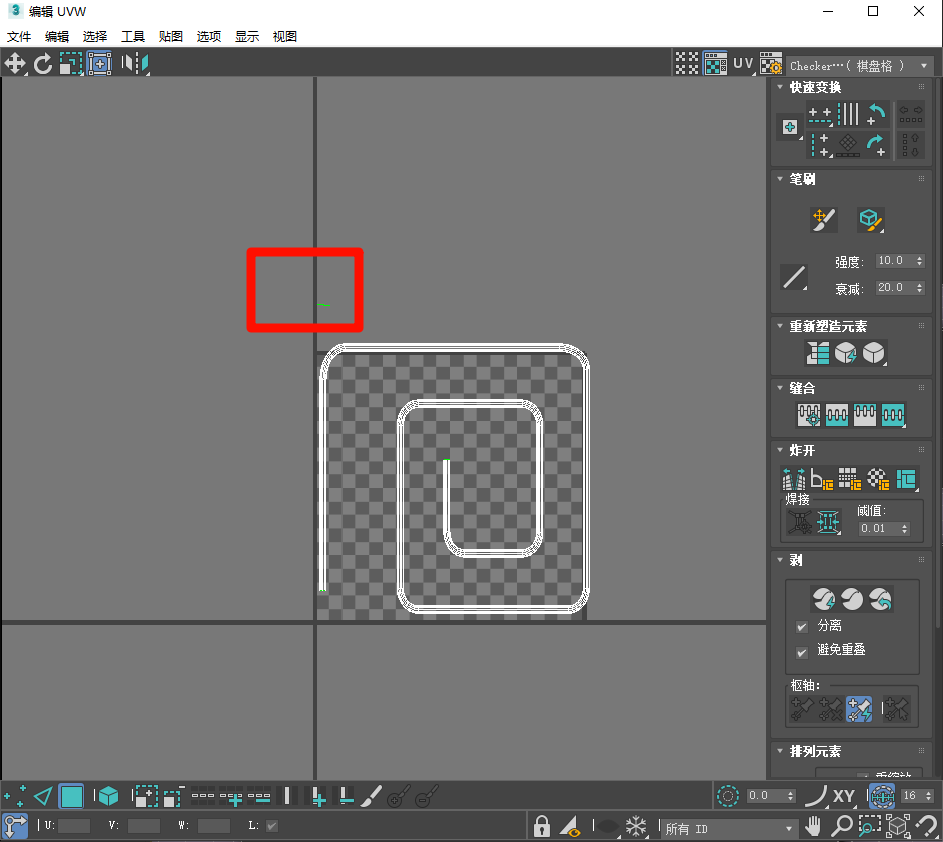Select the Pan hand tool
Screen dimensions: 943x842
[x=813, y=826]
